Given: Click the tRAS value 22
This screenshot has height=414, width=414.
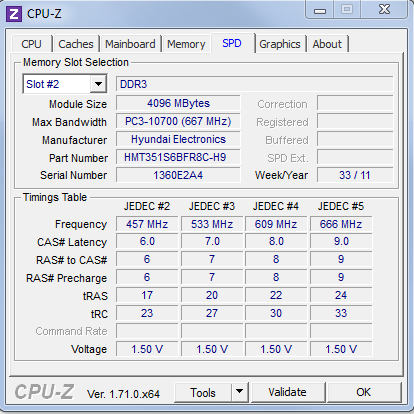Looking at the screenshot, I should pos(276,295).
